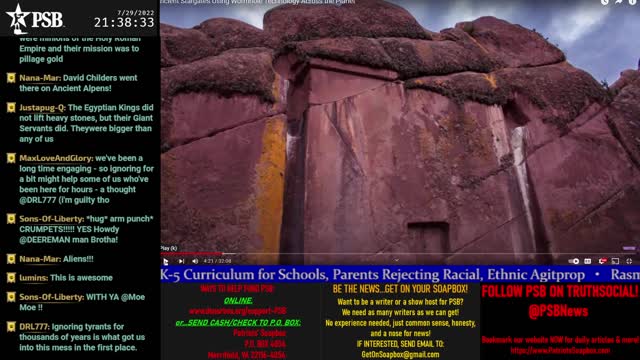Open the support-PSB online donation link
640x360 pixels.
click(238, 311)
